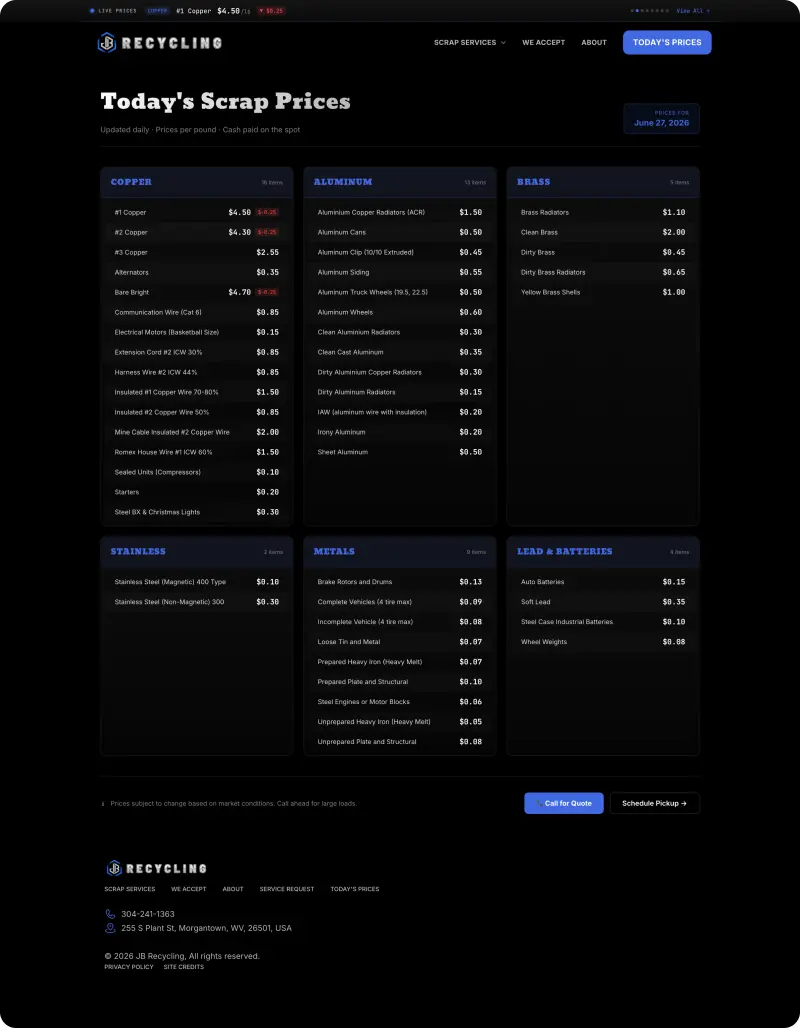Open About in the top navigation
This screenshot has height=1028, width=800.
point(594,43)
